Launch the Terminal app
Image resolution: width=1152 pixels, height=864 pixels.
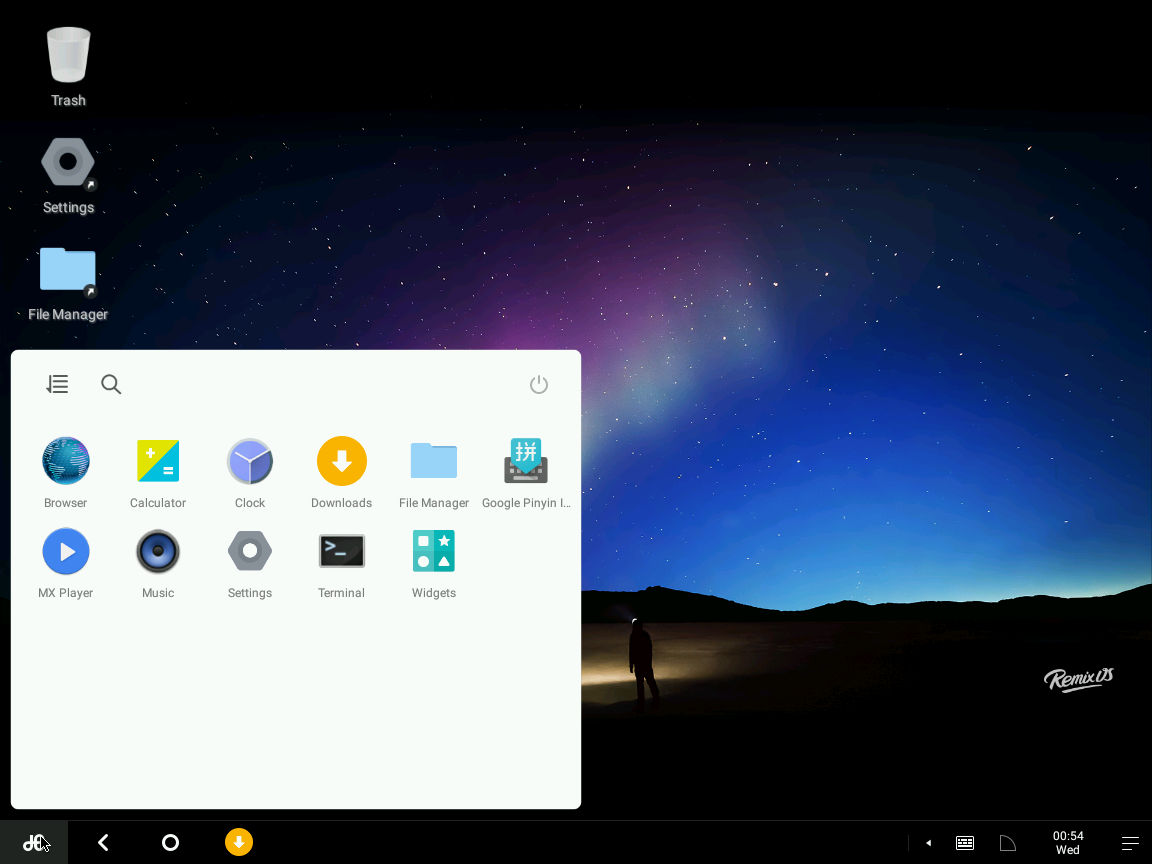[341, 551]
